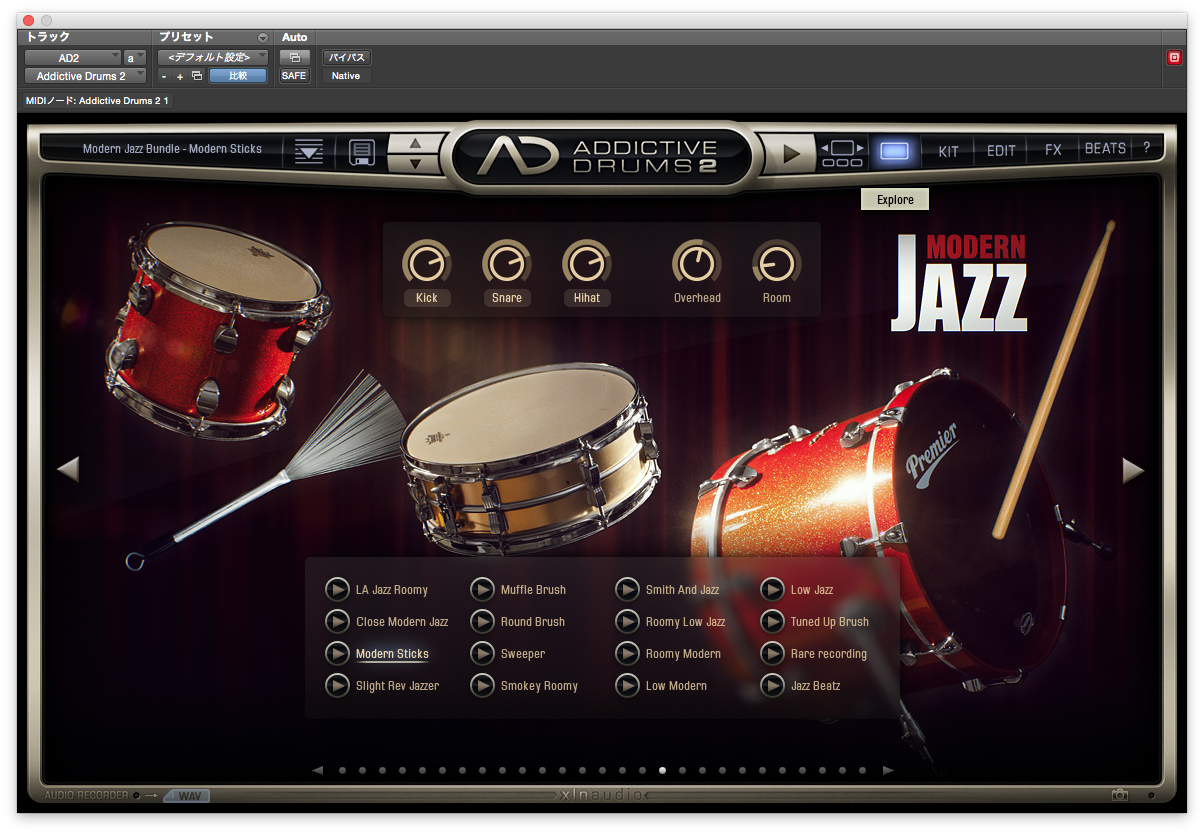Click the plus next preset button

[180, 76]
